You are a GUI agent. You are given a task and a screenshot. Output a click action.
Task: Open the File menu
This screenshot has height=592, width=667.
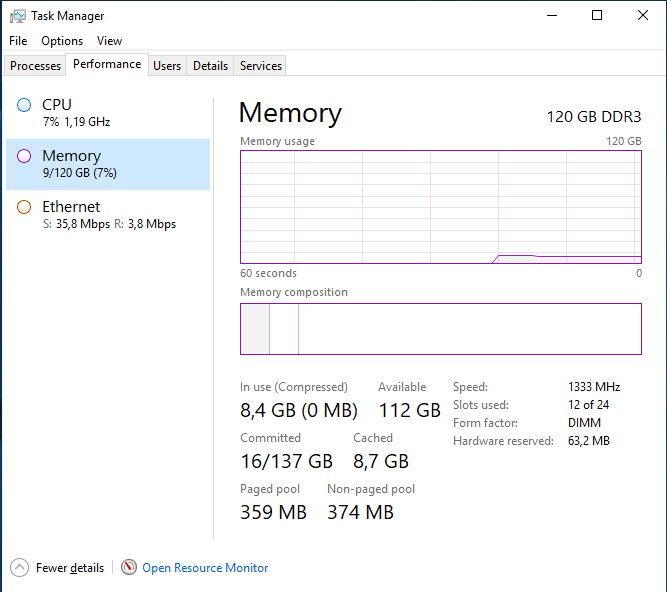pyautogui.click(x=18, y=41)
